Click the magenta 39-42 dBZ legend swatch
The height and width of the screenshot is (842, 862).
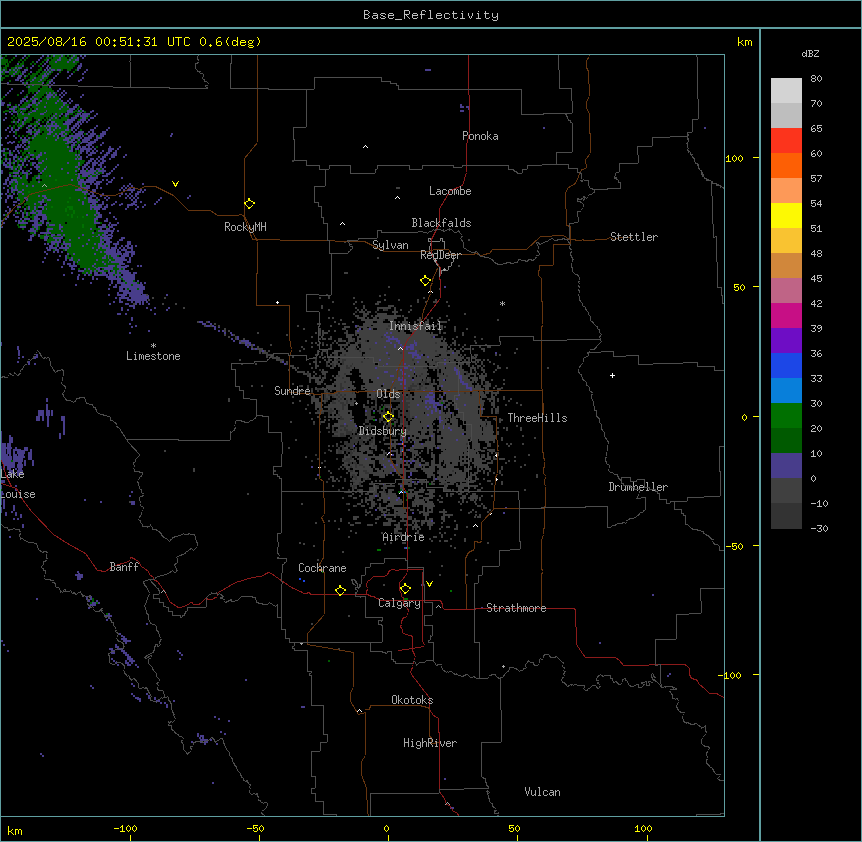coord(786,315)
